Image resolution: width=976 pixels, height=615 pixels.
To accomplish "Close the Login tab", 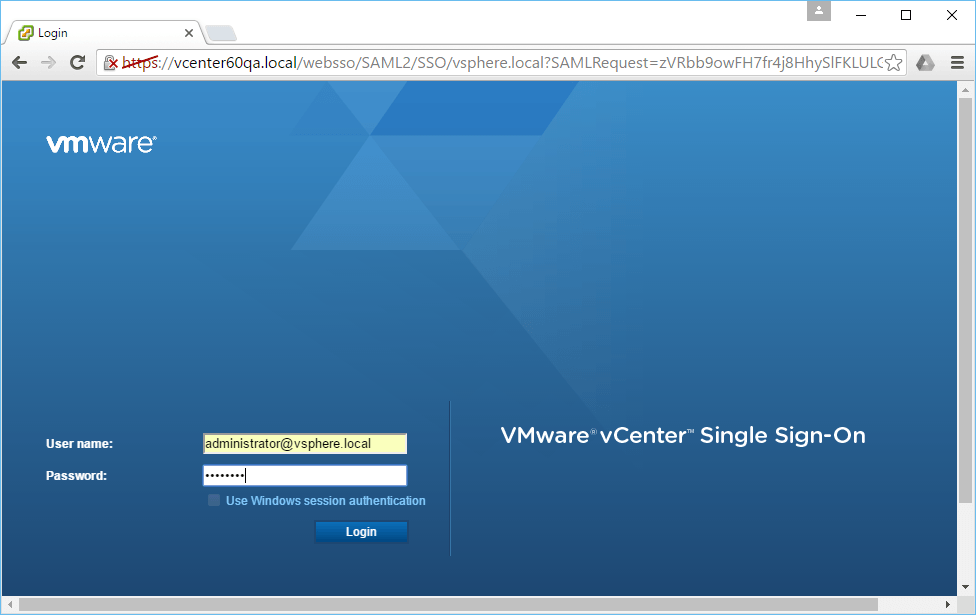I will (189, 33).
